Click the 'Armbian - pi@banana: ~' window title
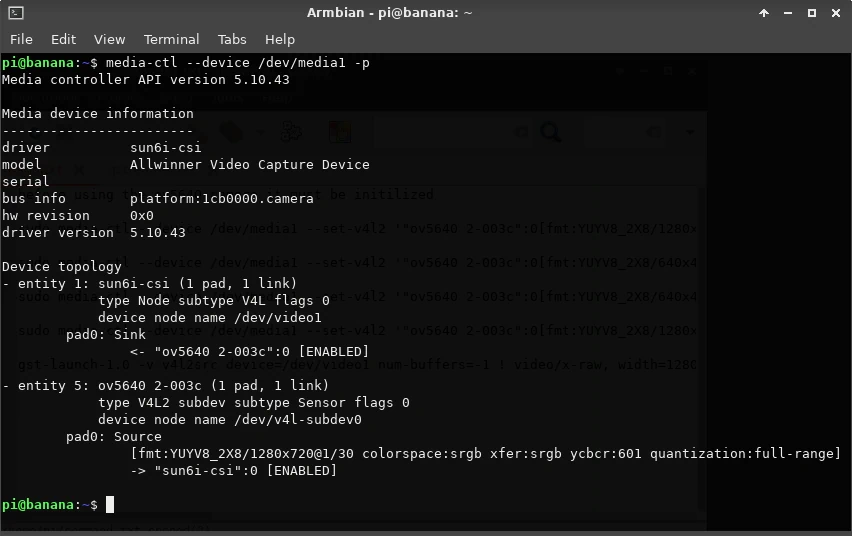Screen dimensions: 852x536 pos(390,13)
